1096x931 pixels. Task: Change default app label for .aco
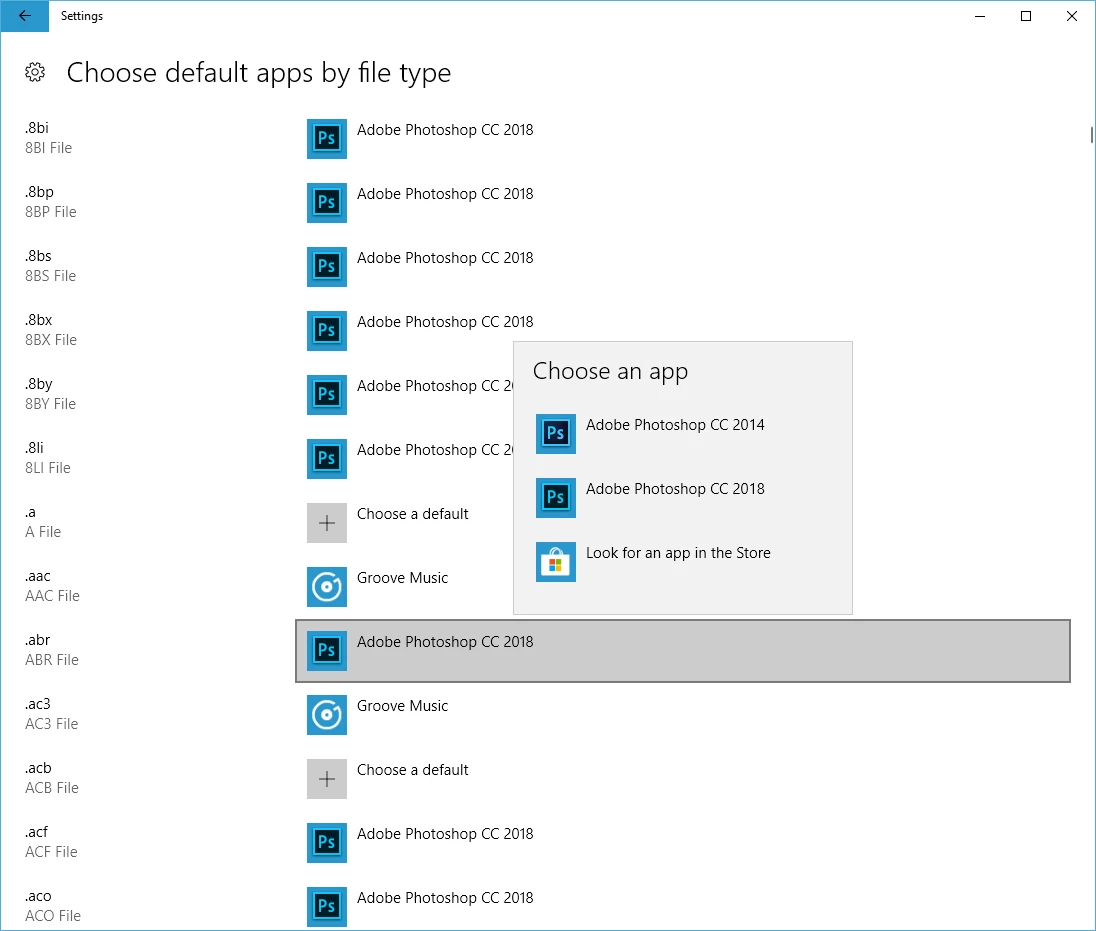tap(445, 898)
